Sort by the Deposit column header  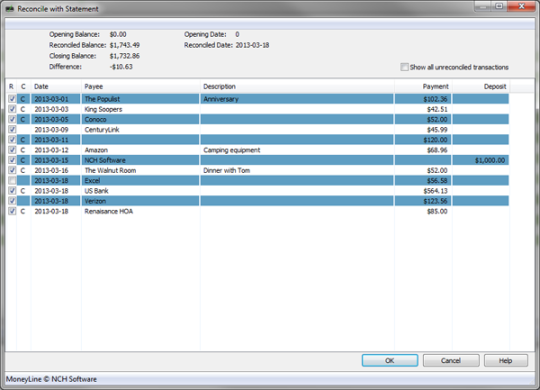click(x=481, y=86)
